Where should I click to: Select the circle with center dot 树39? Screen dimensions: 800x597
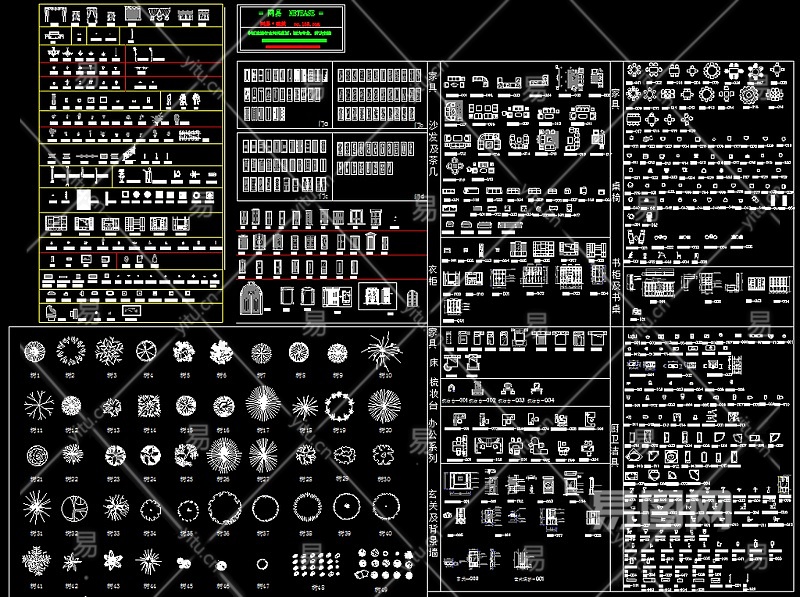coord(347,507)
